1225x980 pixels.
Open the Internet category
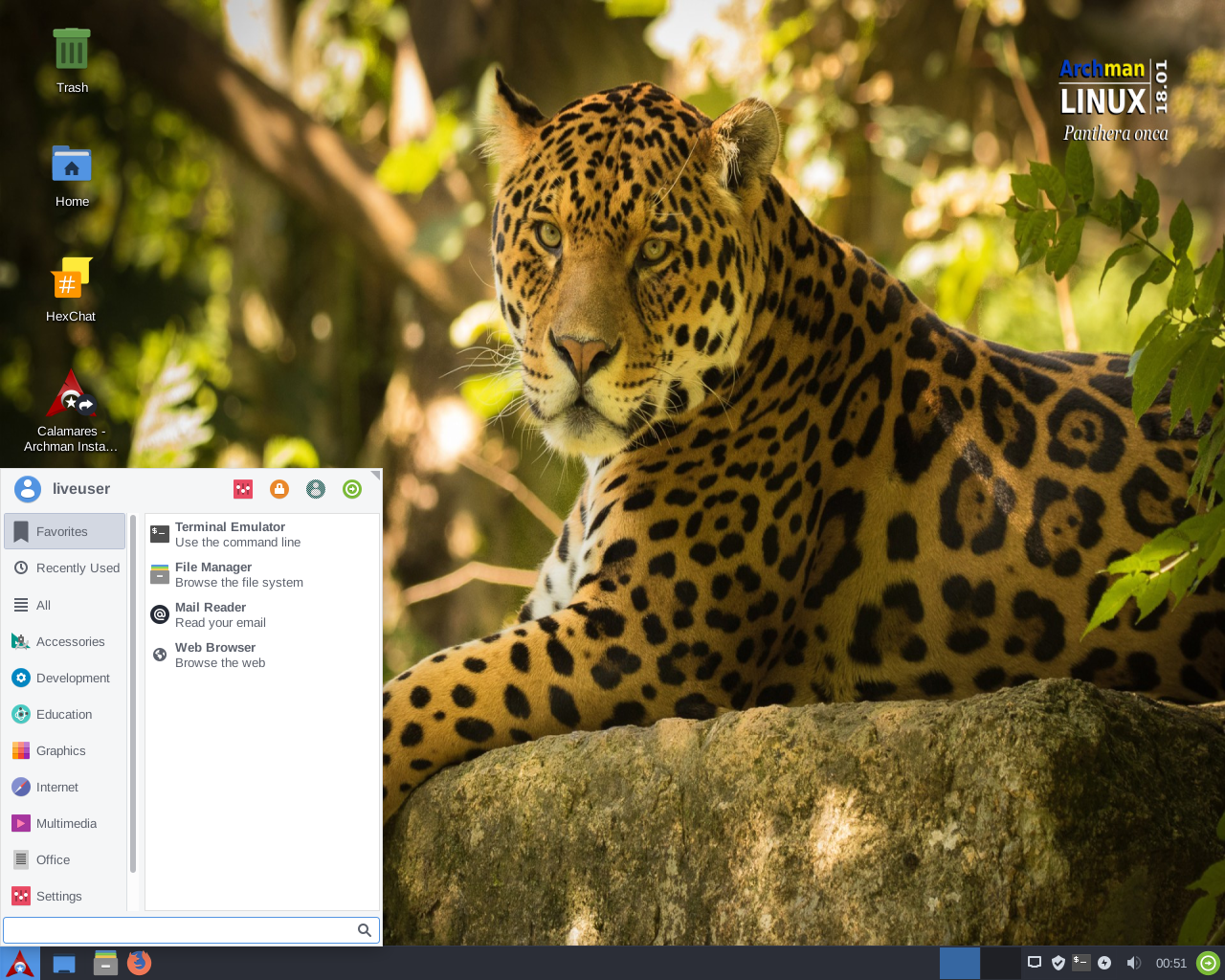[x=65, y=787]
